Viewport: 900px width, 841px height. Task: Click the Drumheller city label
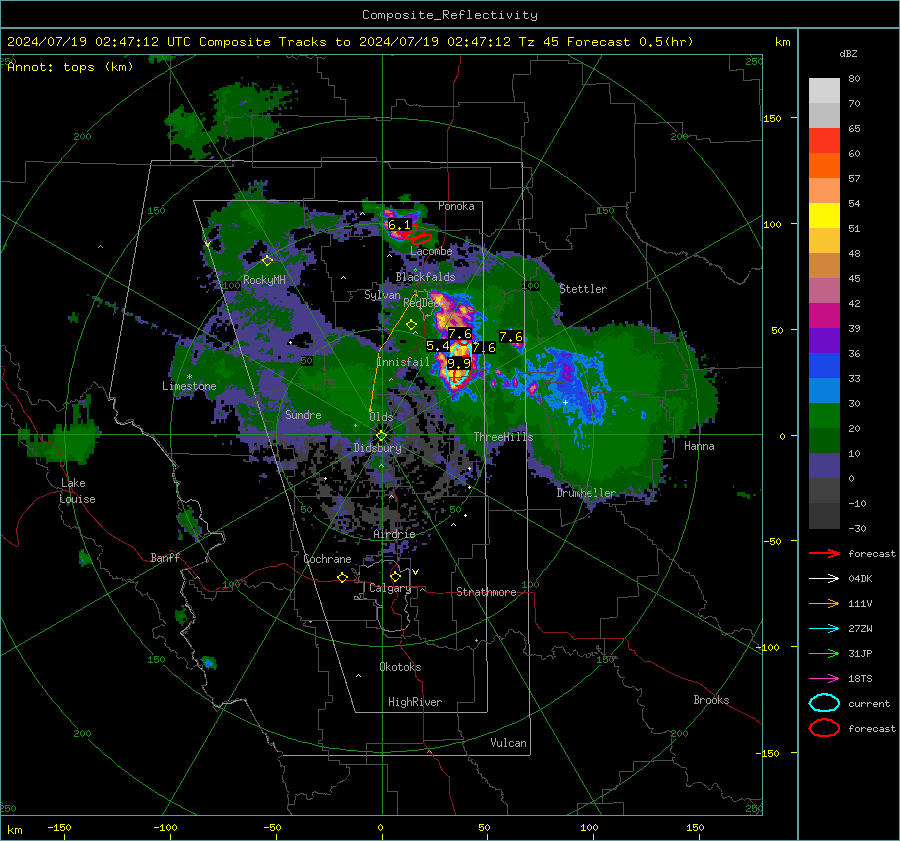586,493
